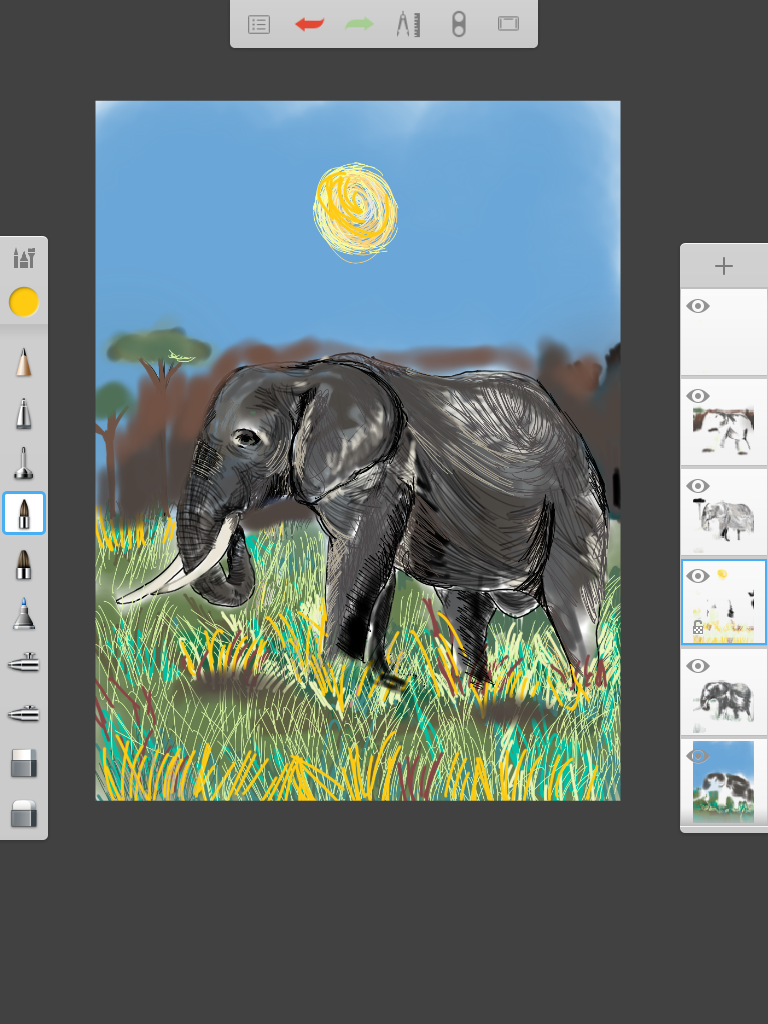
Task: Hide the brown background mountains layer
Action: coord(697,396)
